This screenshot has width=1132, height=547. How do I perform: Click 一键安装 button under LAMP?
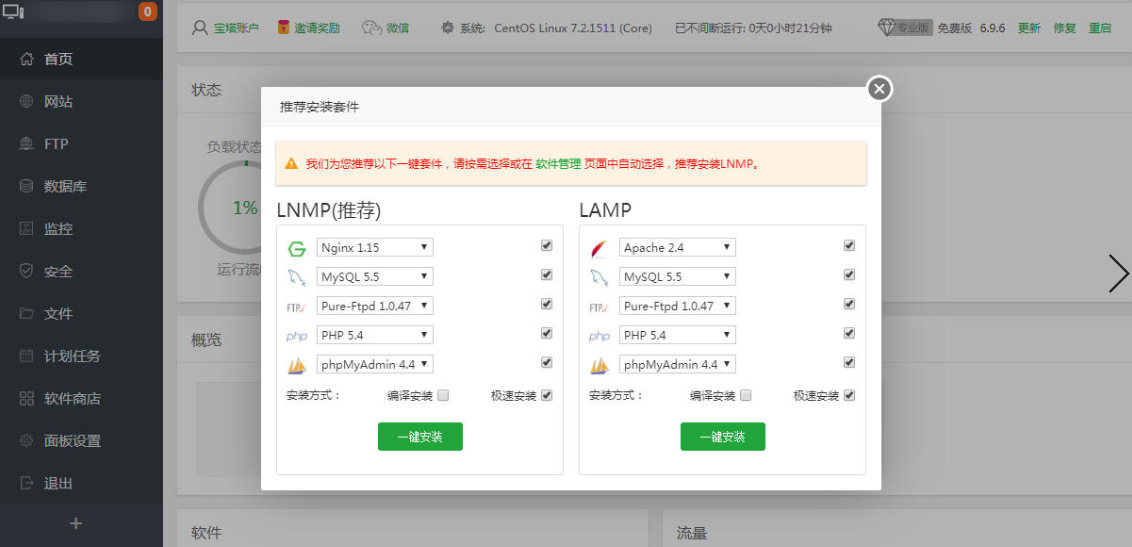723,437
